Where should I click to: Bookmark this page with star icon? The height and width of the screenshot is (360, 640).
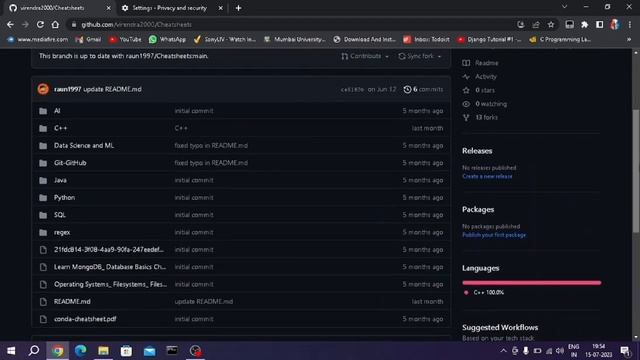point(551,24)
